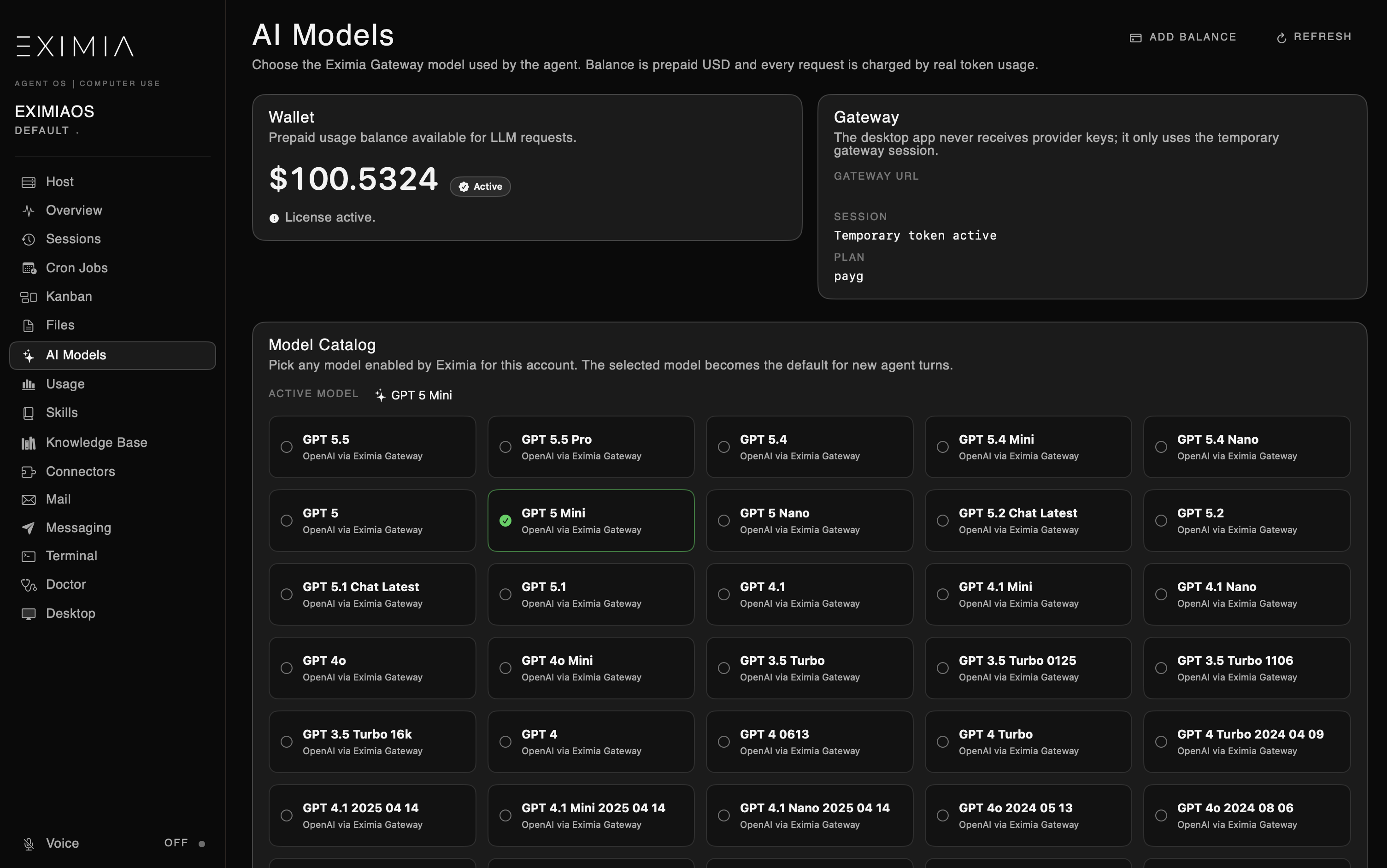
Task: Open the Knowledge Base page
Action: point(112,443)
